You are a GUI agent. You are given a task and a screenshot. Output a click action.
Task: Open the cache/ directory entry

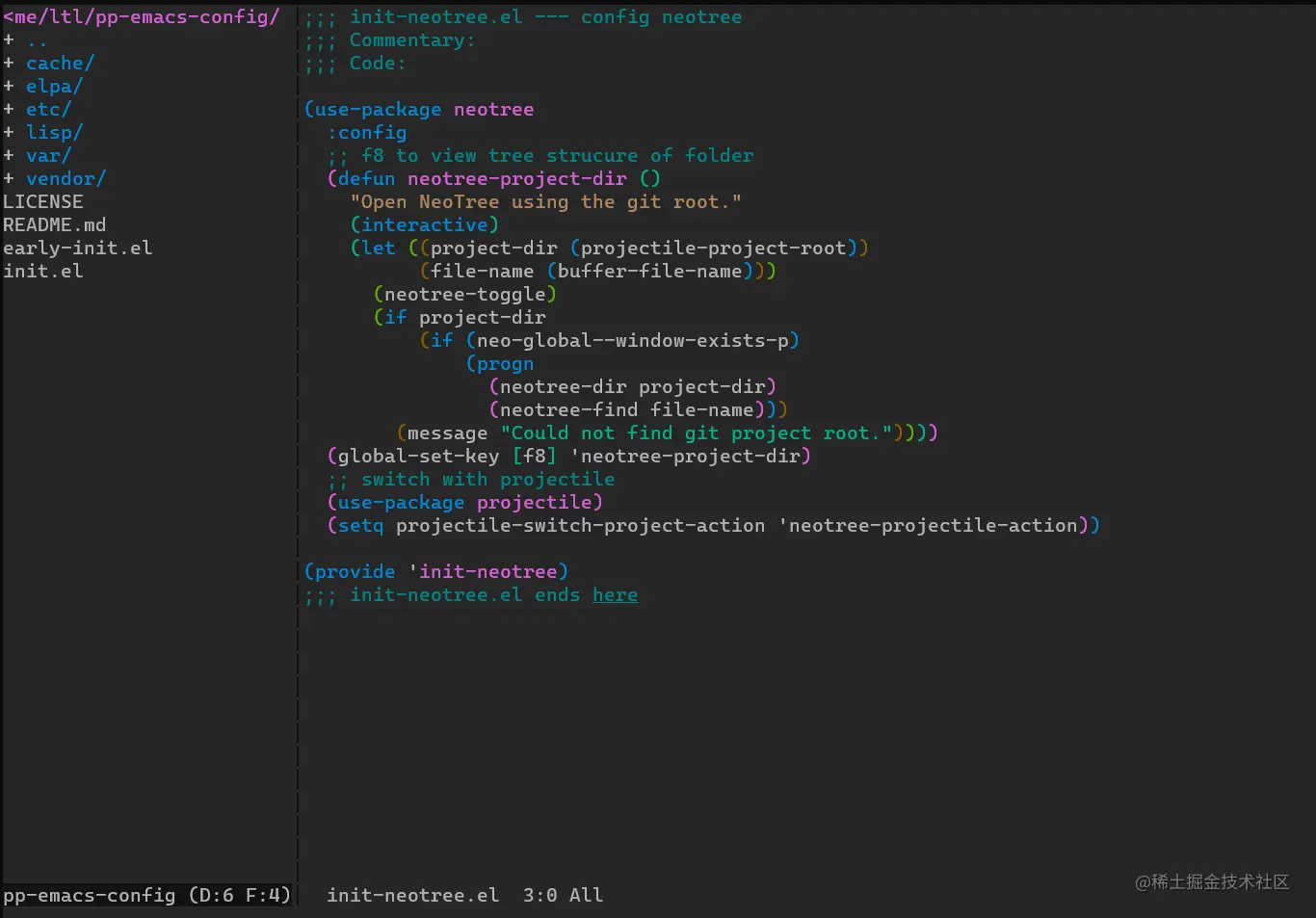point(60,63)
